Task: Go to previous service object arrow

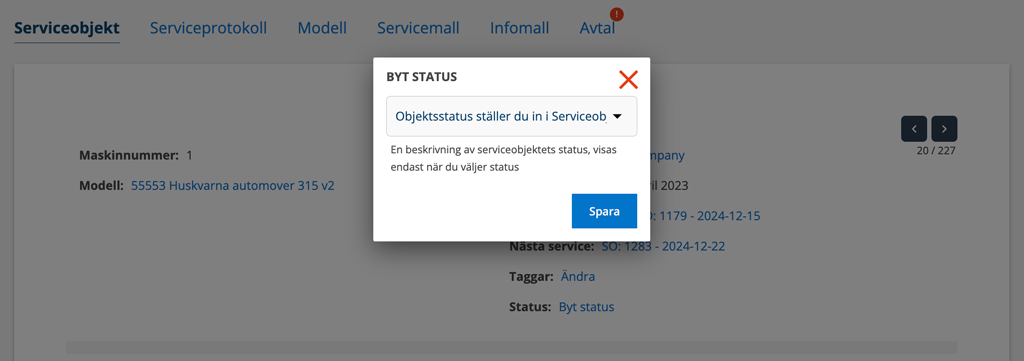Action: 914,129
